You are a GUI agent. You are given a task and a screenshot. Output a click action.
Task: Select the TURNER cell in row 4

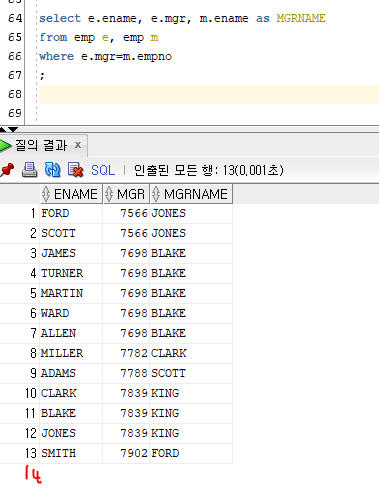(71, 273)
